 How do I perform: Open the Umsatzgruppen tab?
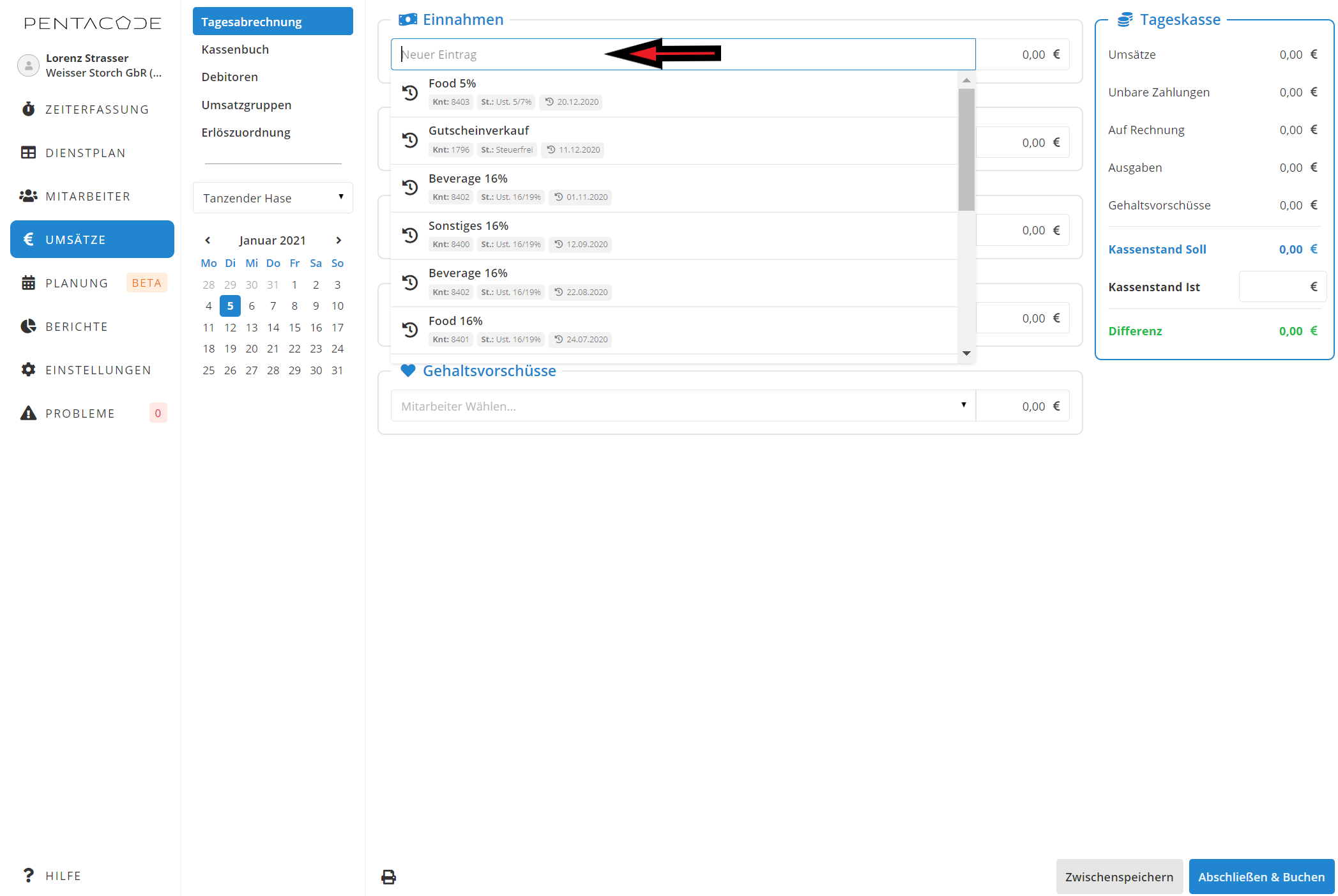(x=246, y=105)
